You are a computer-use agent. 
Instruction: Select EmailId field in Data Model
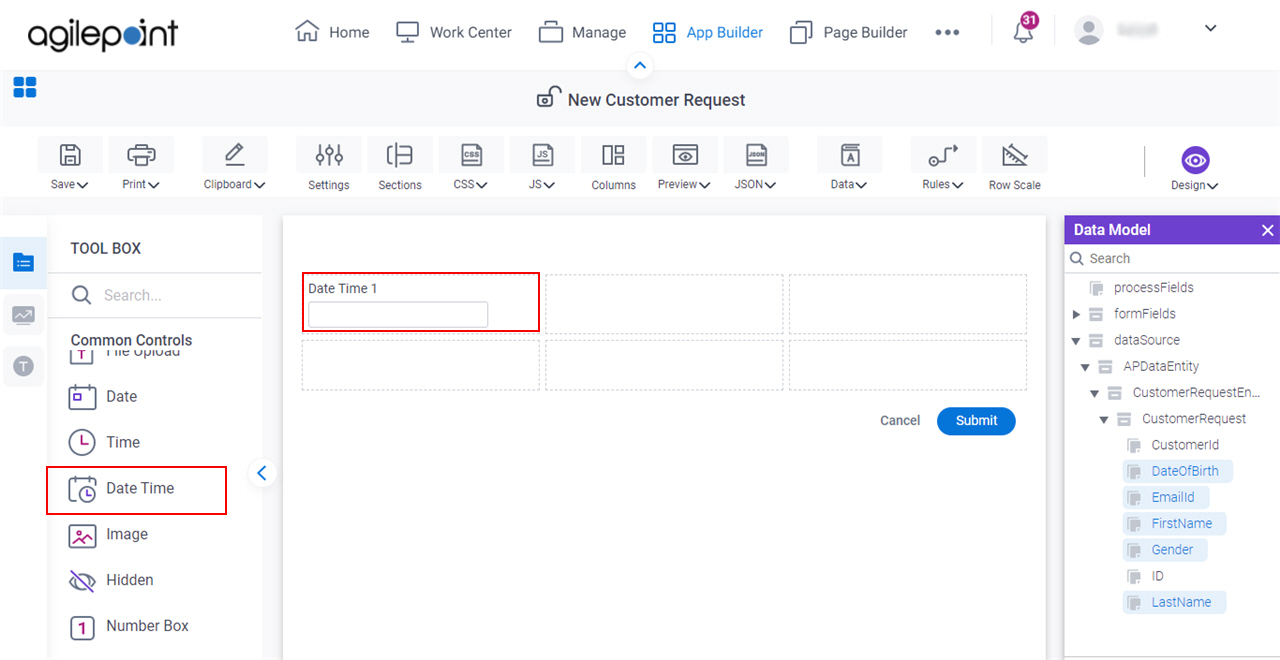pos(1166,497)
